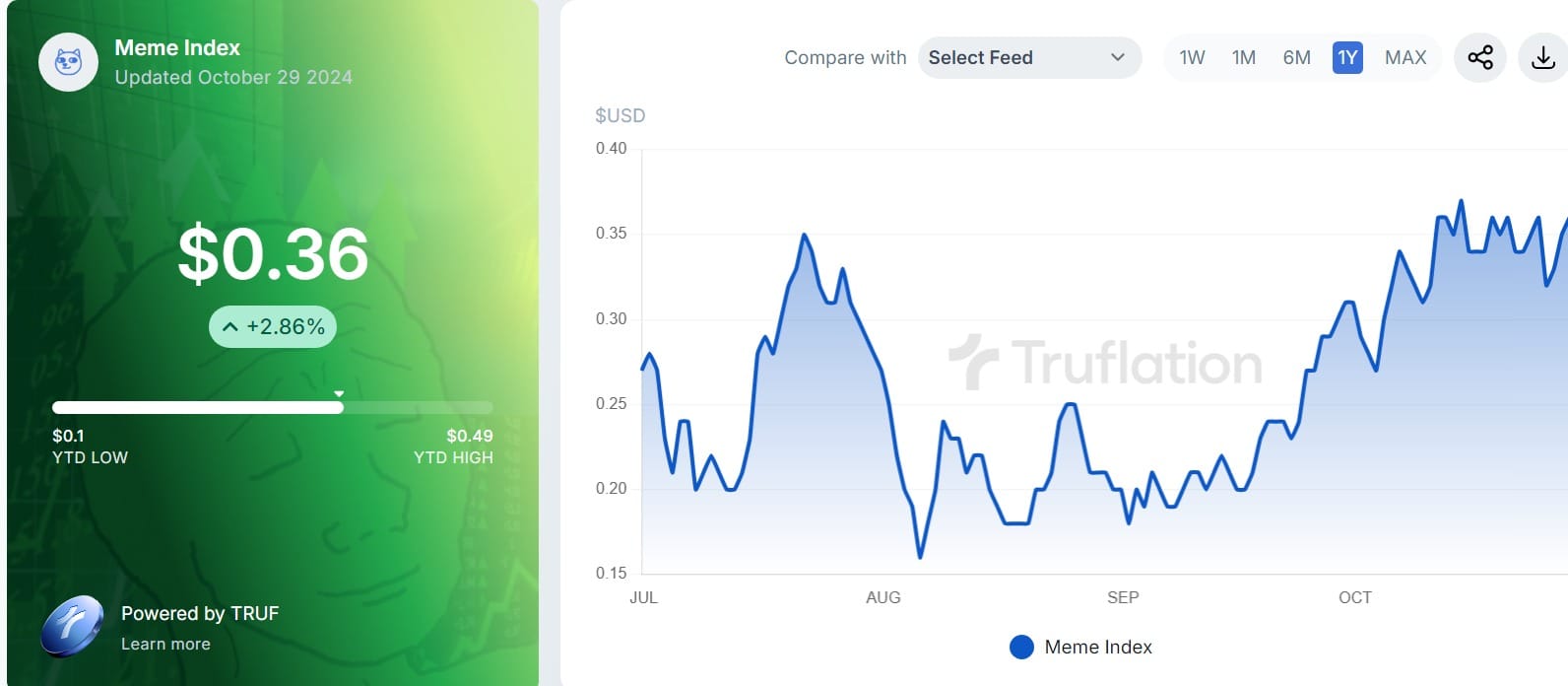Viewport: 1568px width, 686px height.
Task: Click the upward chevron in the +2.86% badge
Action: (x=230, y=326)
